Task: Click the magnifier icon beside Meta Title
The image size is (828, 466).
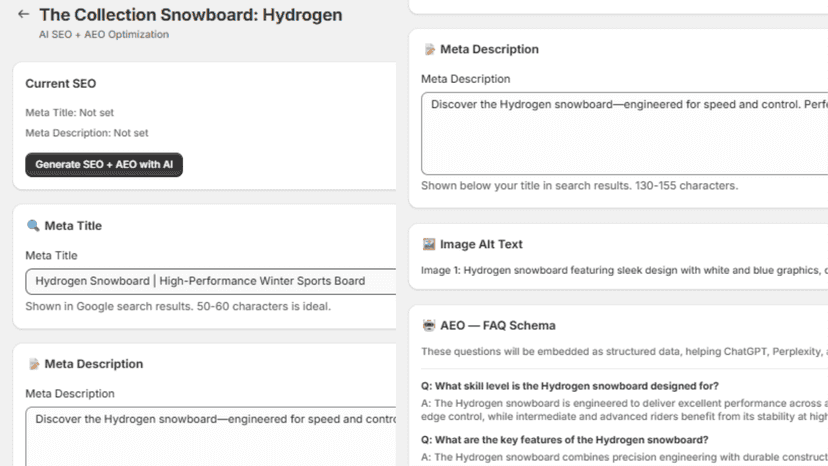Action: tap(33, 226)
